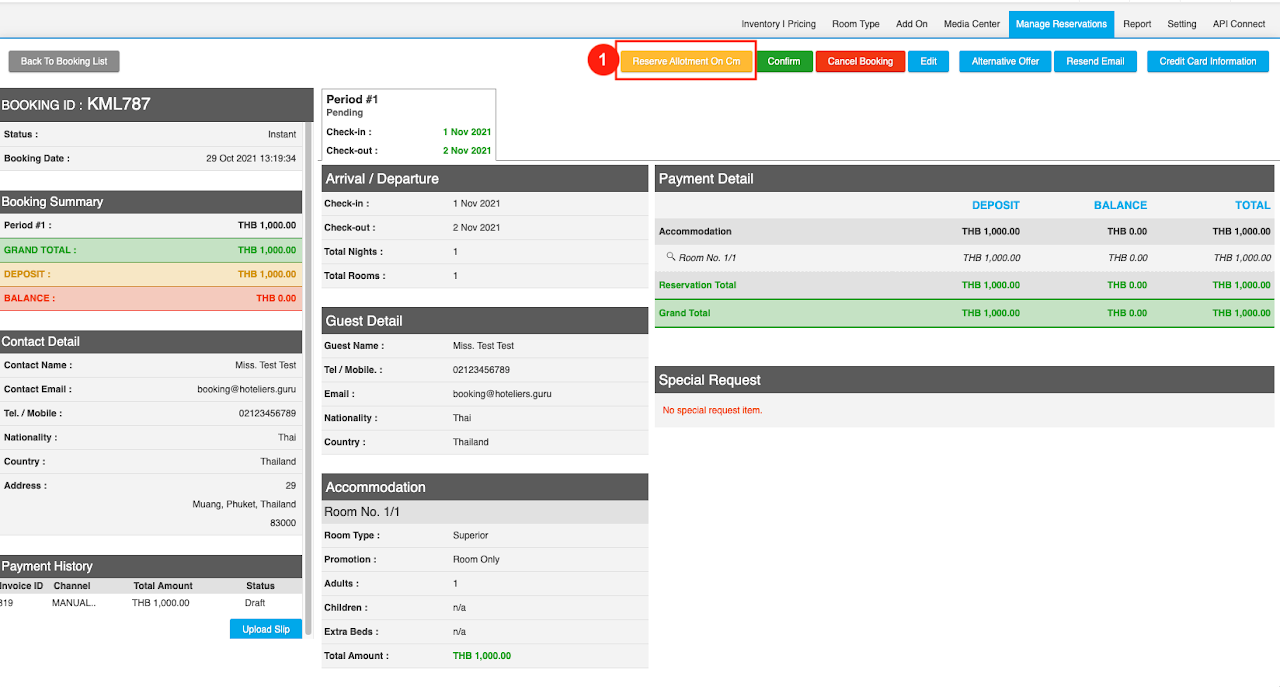The height and width of the screenshot is (687, 1280).
Task: View Credit Card Information
Action: (1207, 61)
